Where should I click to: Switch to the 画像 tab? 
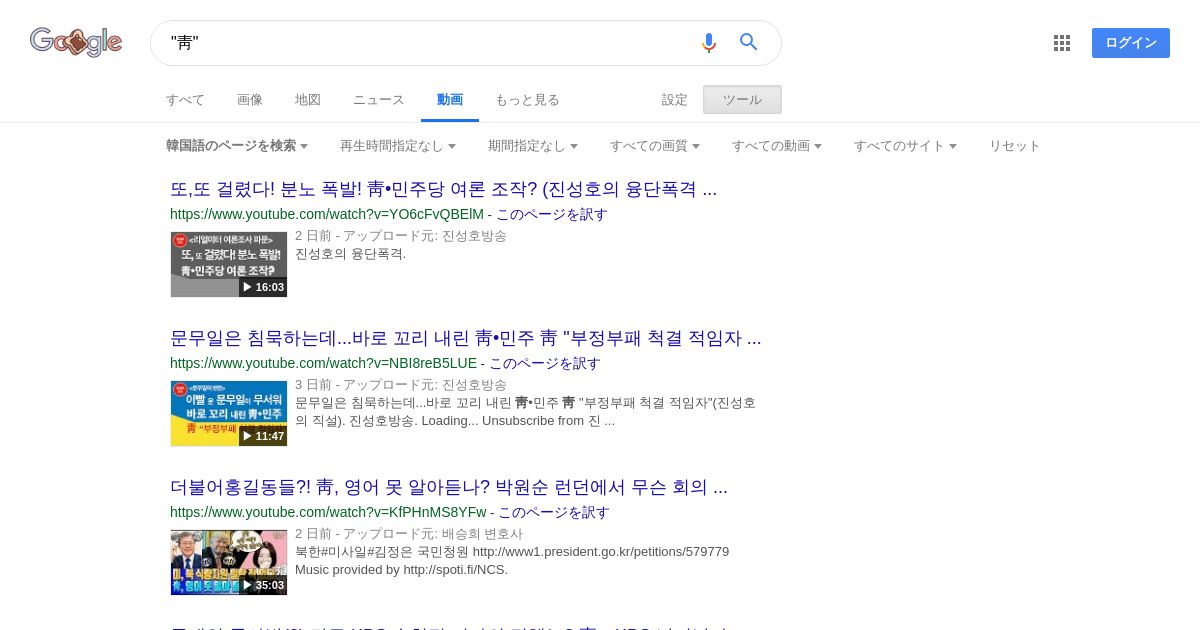pos(250,100)
